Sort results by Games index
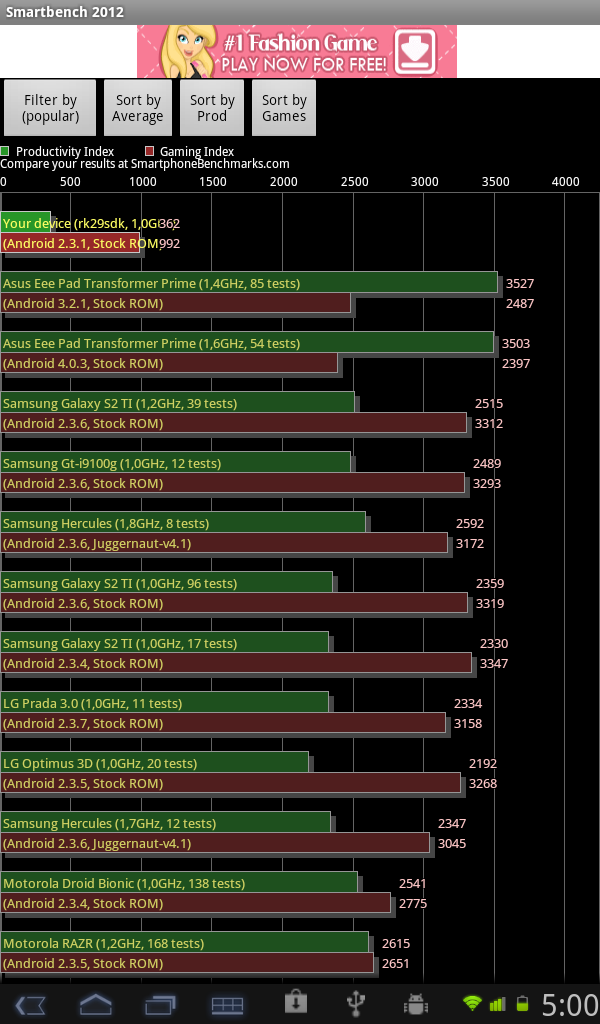The width and height of the screenshot is (600, 1024). click(x=284, y=108)
